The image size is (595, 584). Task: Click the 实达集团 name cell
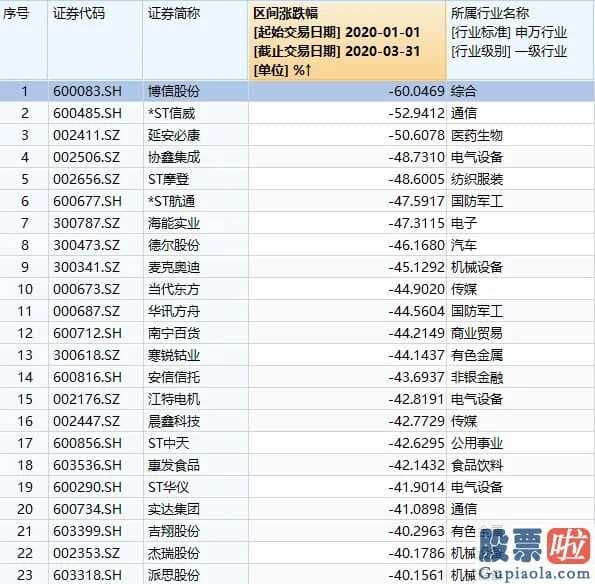click(174, 510)
